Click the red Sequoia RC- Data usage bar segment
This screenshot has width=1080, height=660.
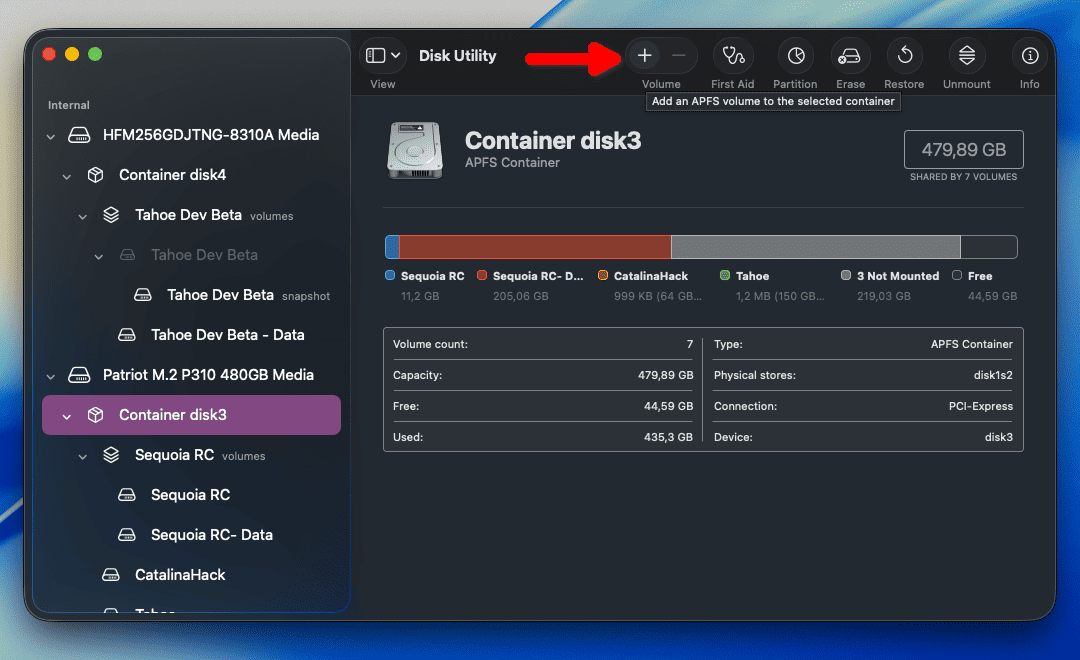tap(535, 247)
